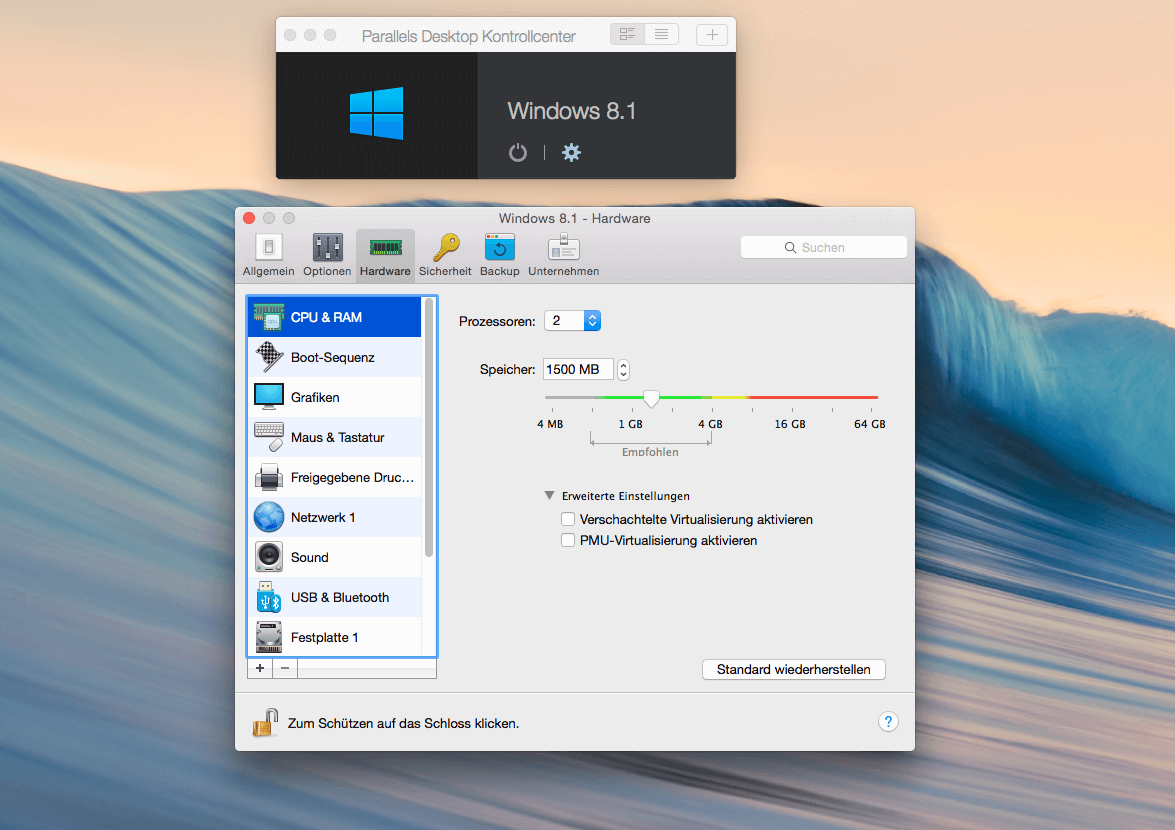Click the CPU & RAM chip icon
Image resolution: width=1175 pixels, height=830 pixels.
(268, 317)
